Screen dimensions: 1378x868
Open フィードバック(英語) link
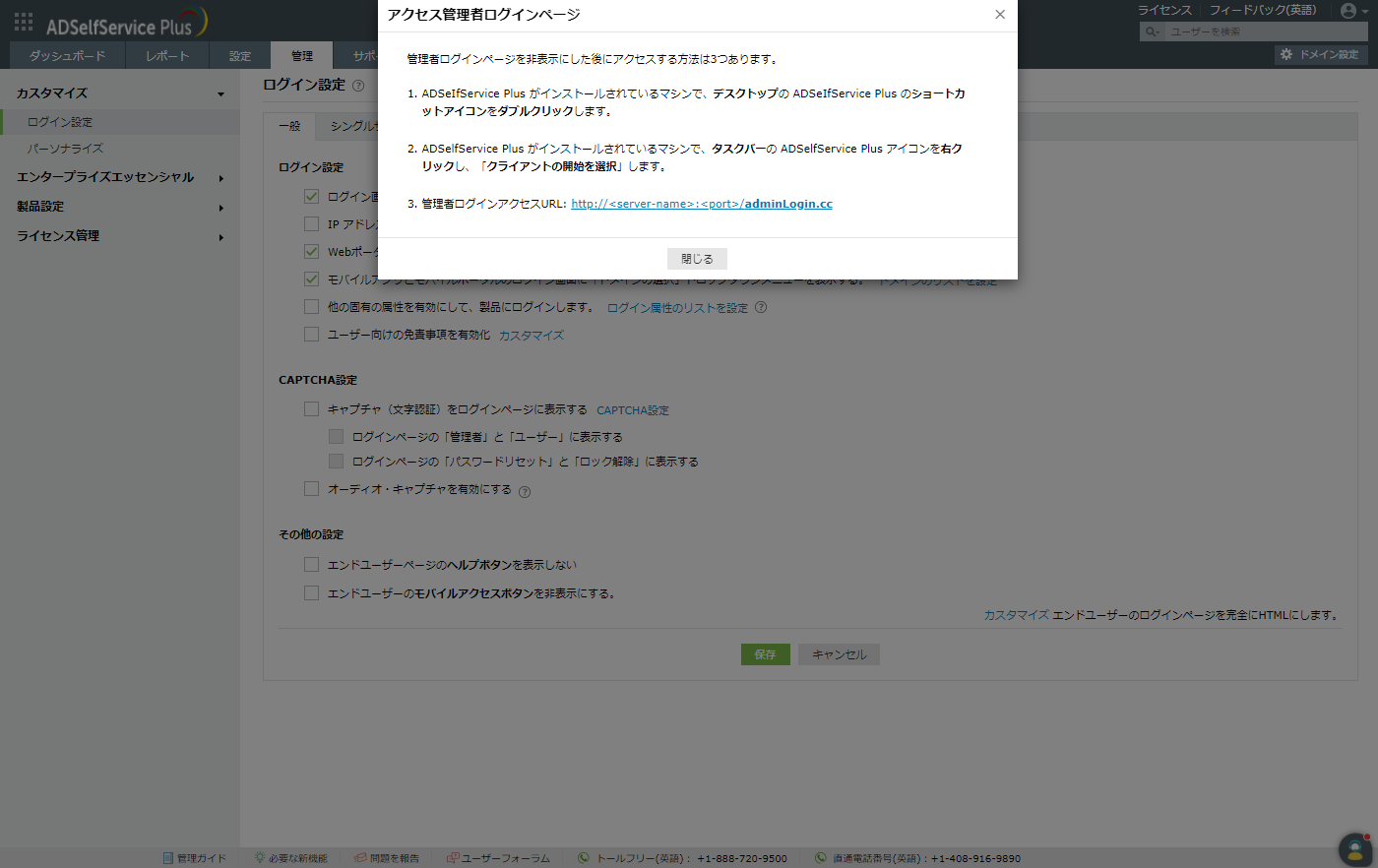point(1263,10)
